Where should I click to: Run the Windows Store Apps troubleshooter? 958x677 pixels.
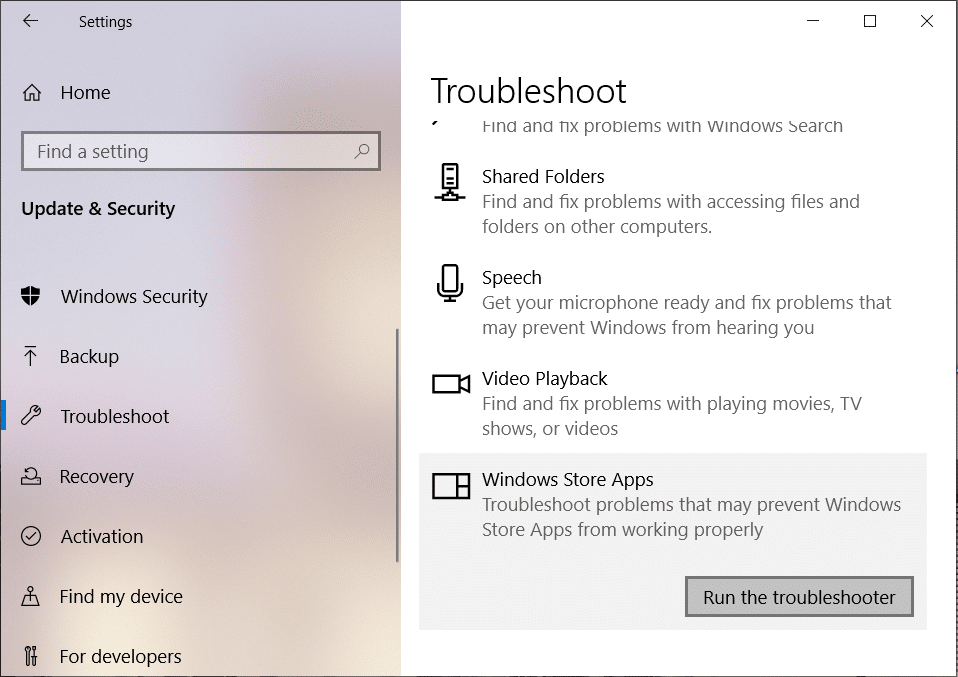coord(798,596)
